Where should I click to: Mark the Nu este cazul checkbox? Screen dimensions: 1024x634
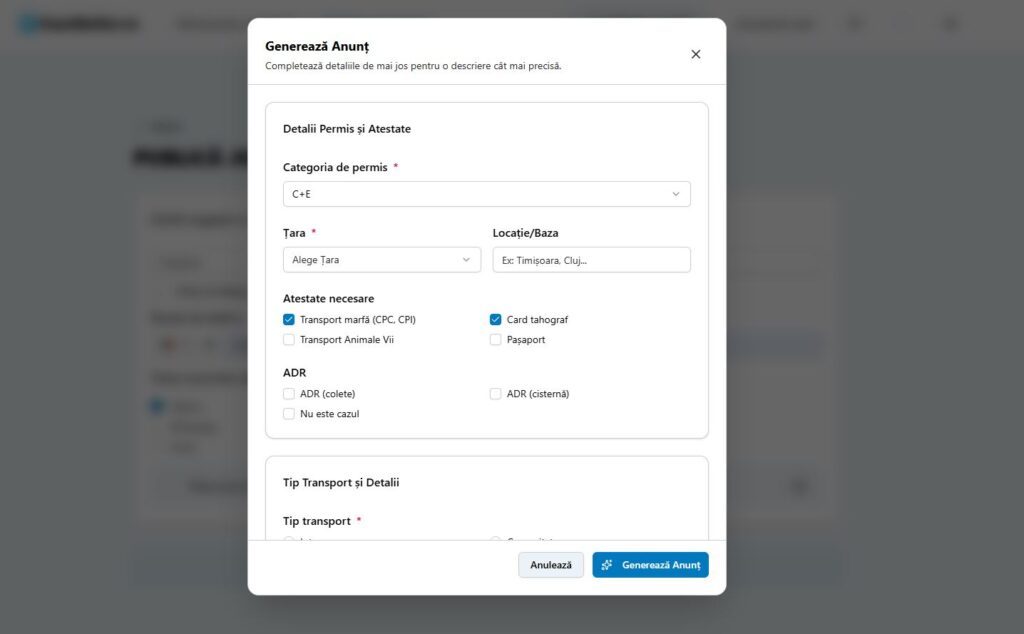tap(289, 414)
